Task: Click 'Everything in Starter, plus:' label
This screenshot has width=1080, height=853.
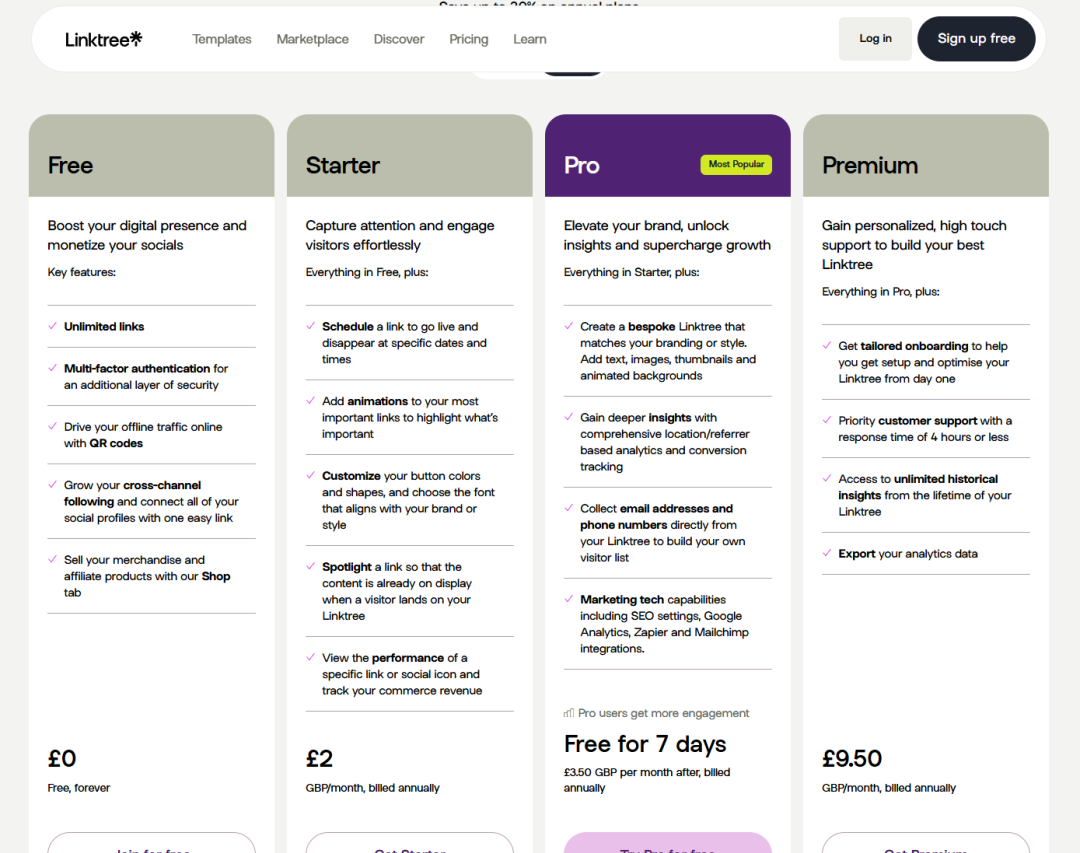Action: [631, 272]
